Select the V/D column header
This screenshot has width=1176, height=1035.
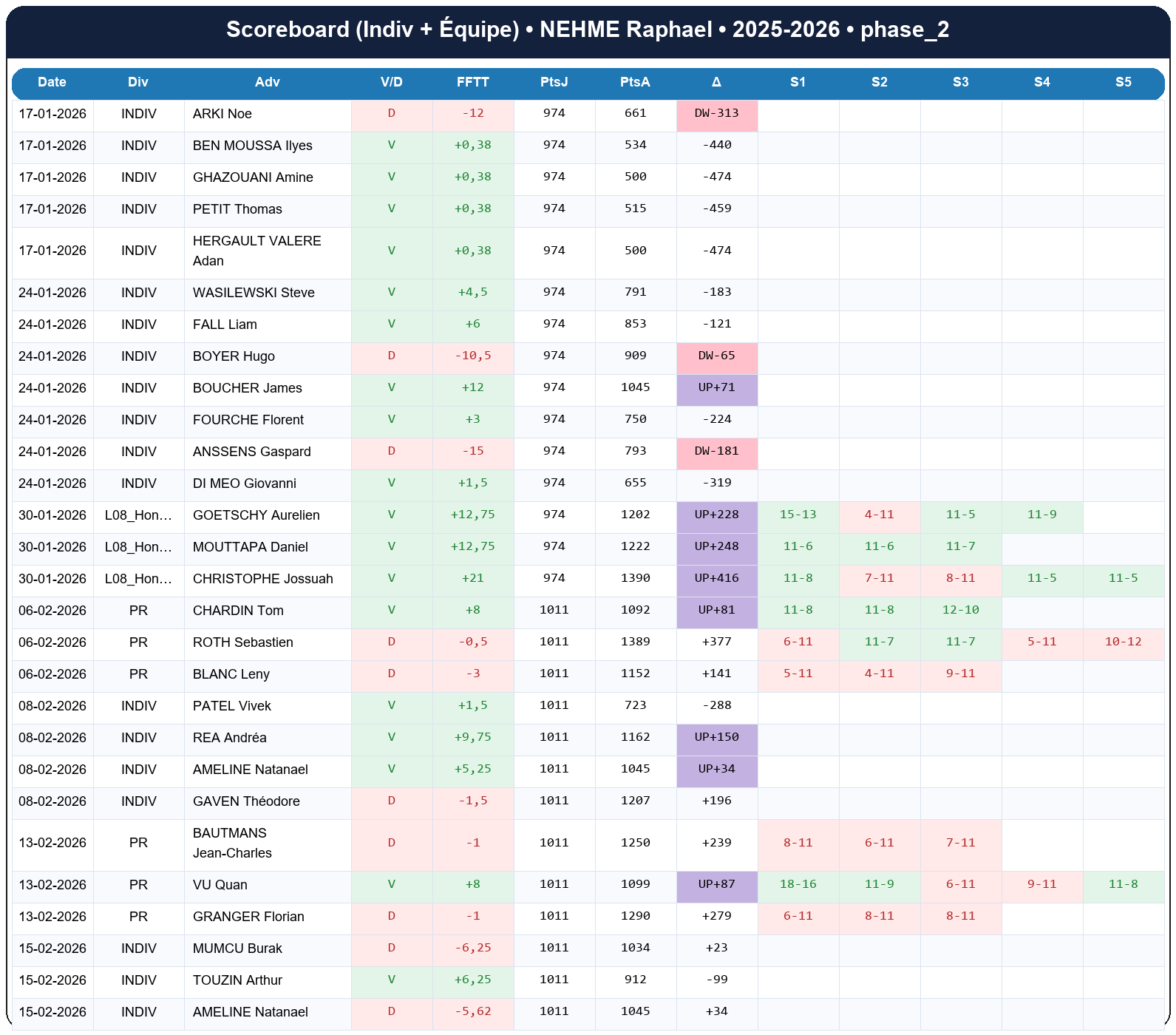tap(391, 82)
